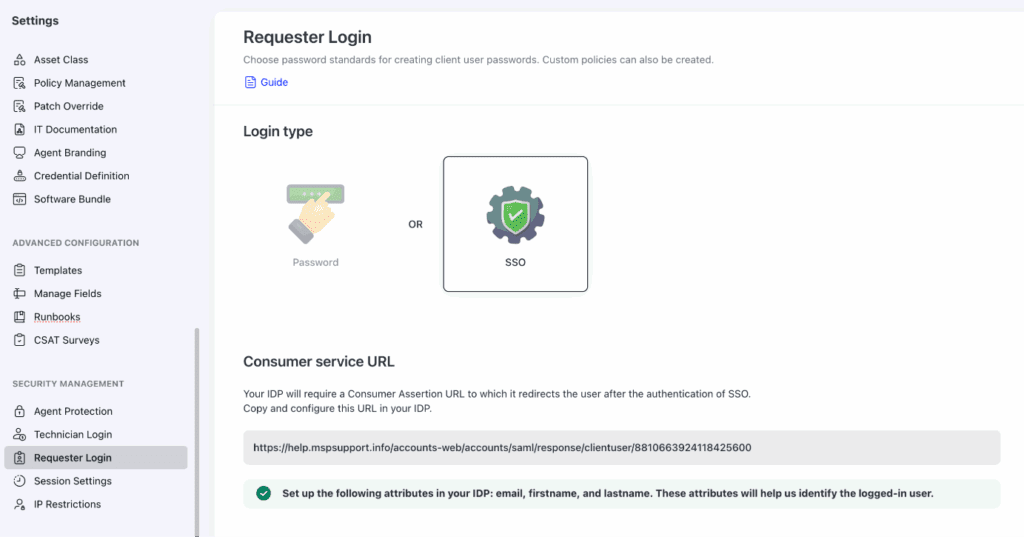Click the Agent Branding icon
1024x537 pixels.
[19, 153]
